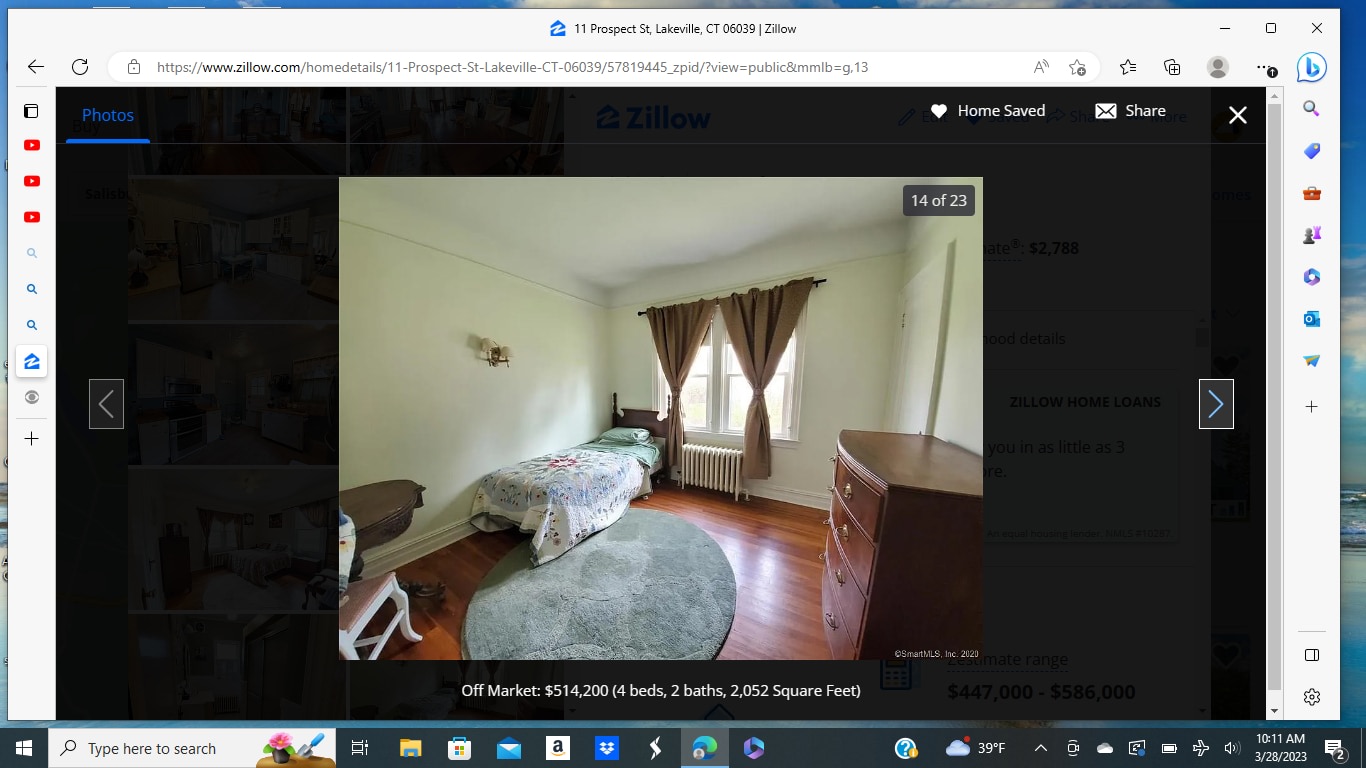1366x768 pixels.
Task: Click the 14 of 23 photo counter
Action: (x=938, y=200)
